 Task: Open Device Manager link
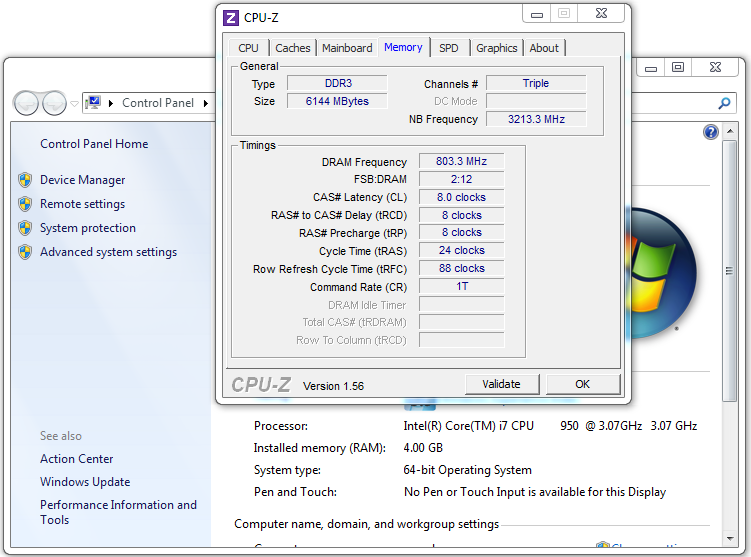click(x=82, y=180)
